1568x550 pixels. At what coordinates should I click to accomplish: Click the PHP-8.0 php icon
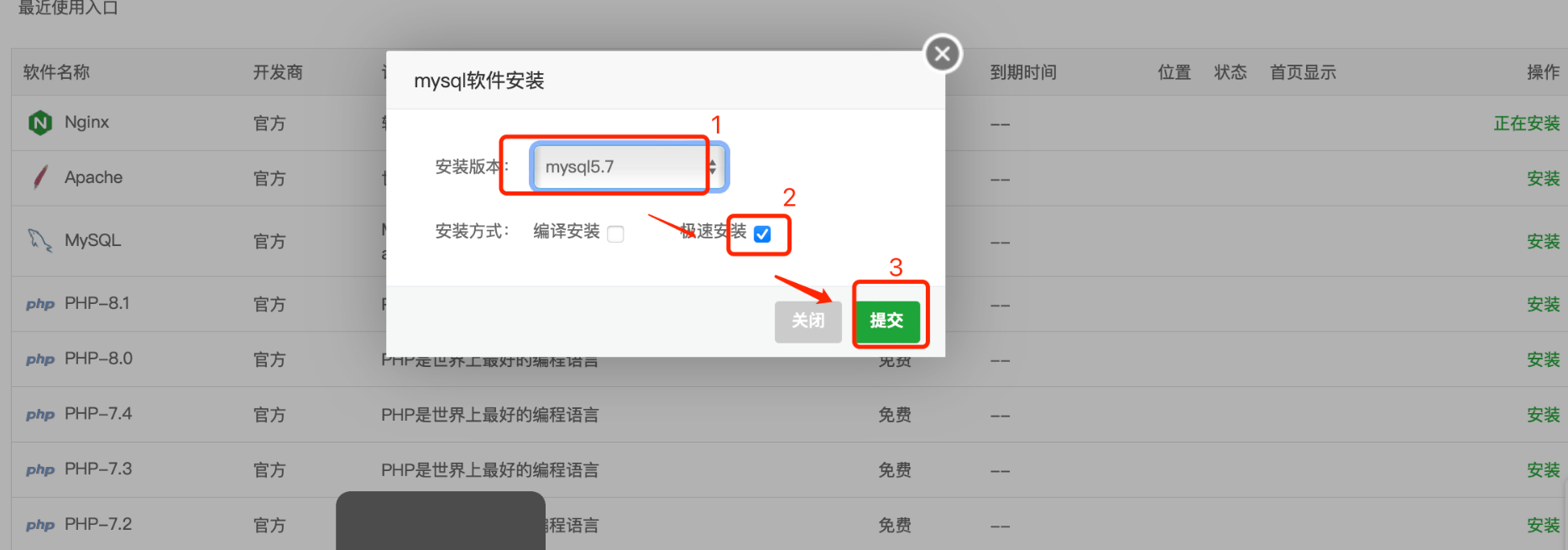click(x=40, y=359)
